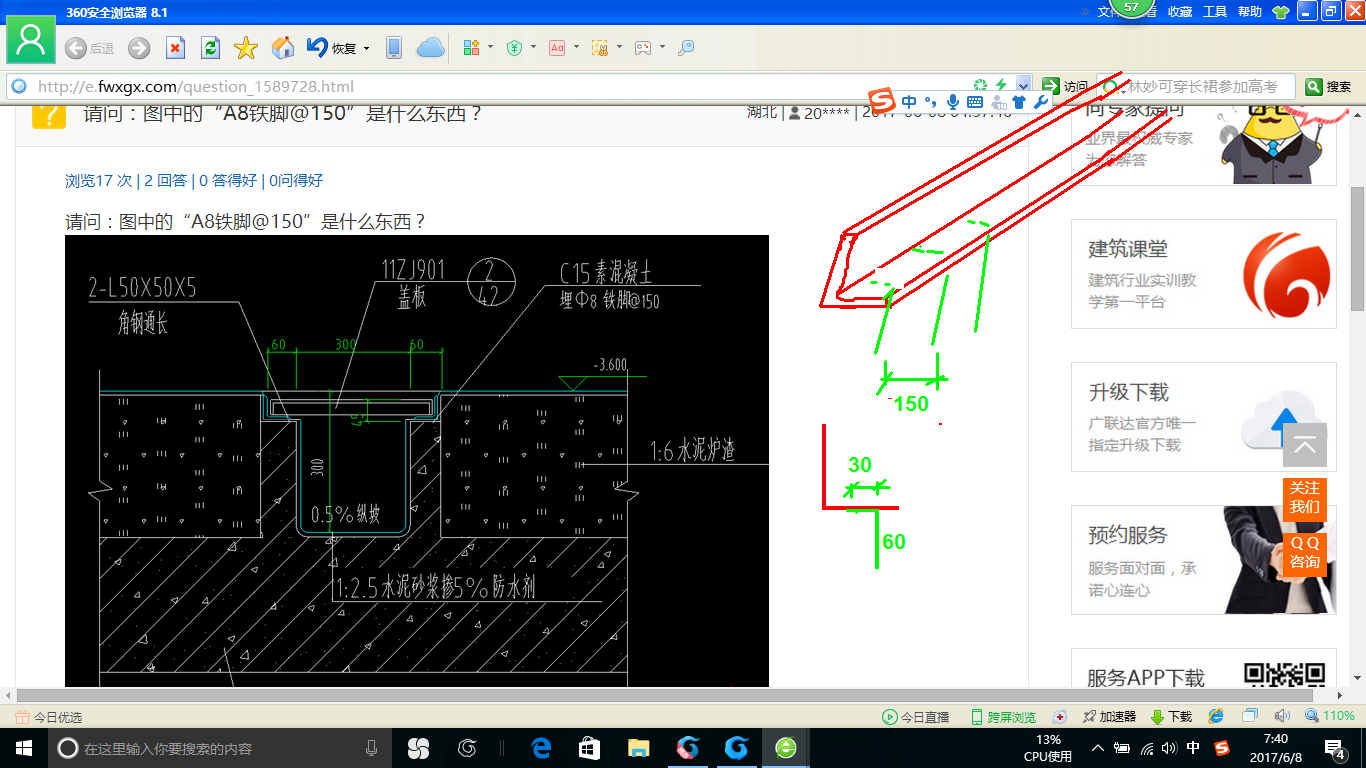The image size is (1366, 768).
Task: Click the screenshot scissors icon
Action: 600,48
